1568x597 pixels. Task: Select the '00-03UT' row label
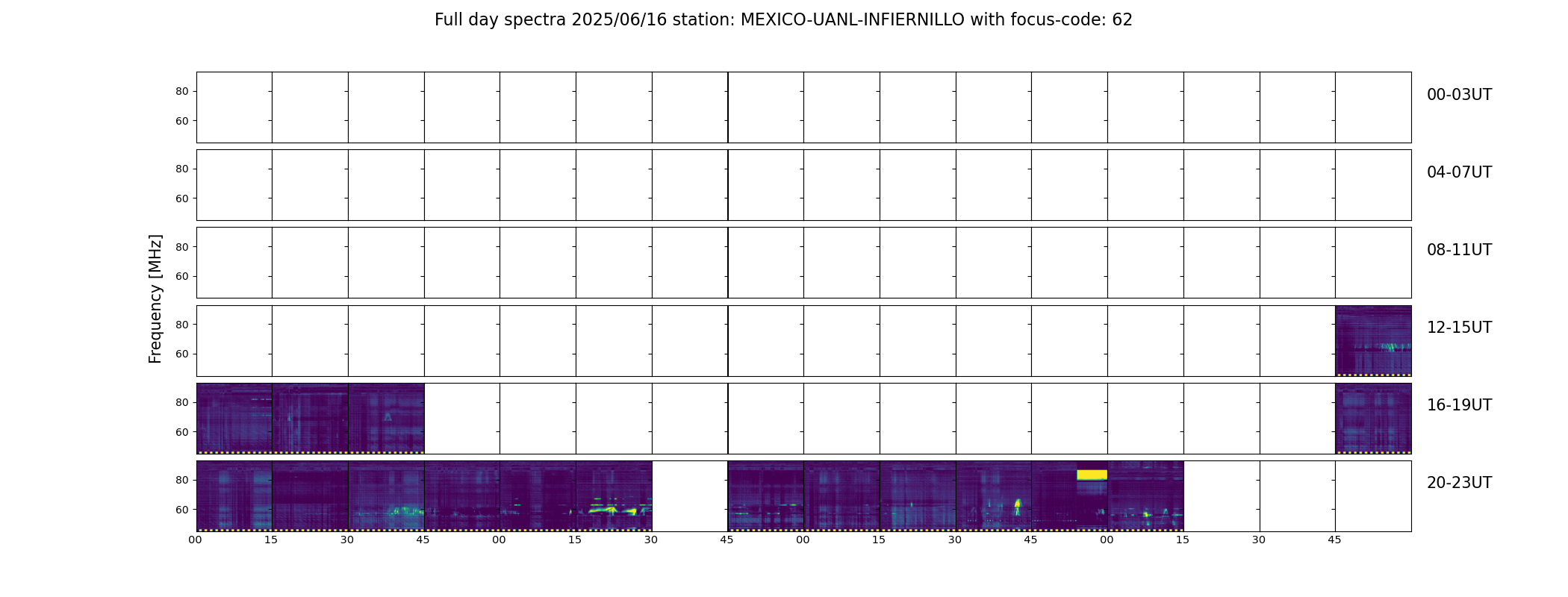point(1459,95)
